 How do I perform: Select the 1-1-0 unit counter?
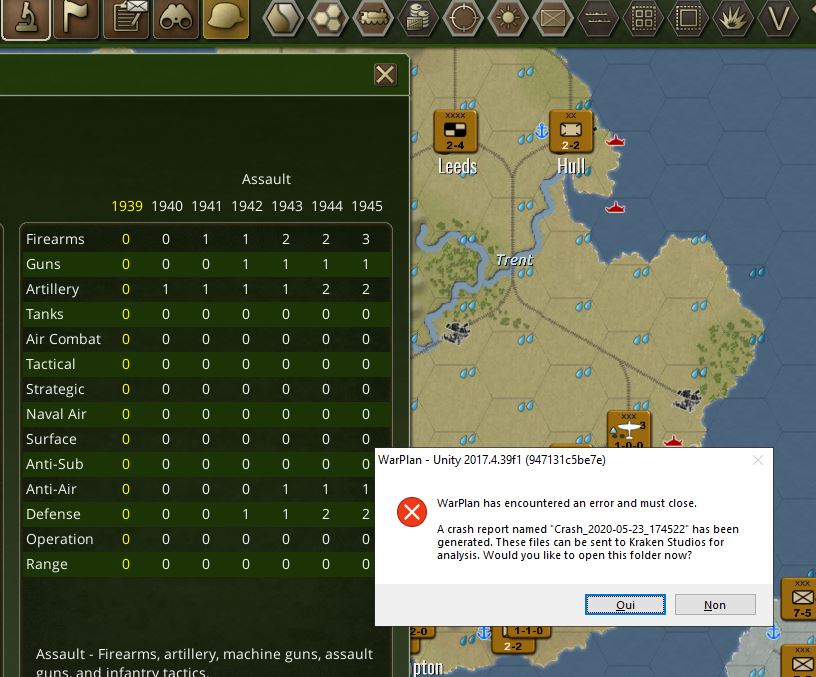click(x=528, y=631)
